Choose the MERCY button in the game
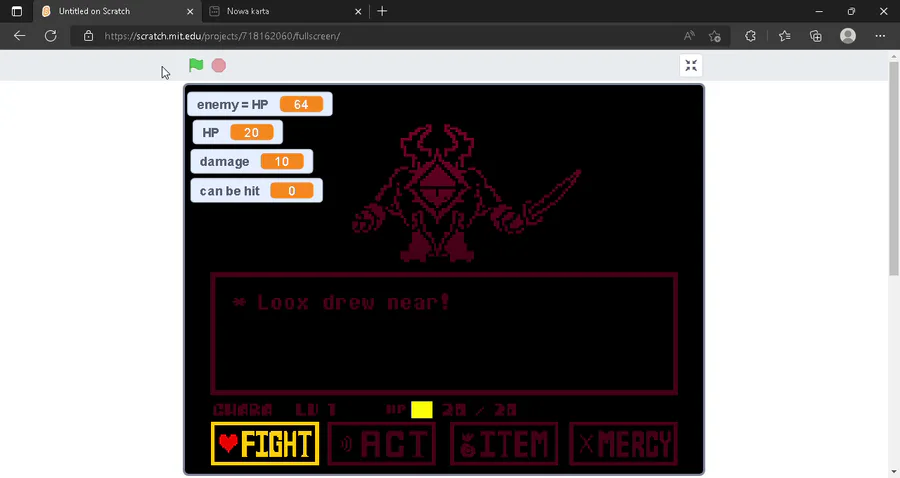The image size is (900, 478). pyautogui.click(x=623, y=444)
